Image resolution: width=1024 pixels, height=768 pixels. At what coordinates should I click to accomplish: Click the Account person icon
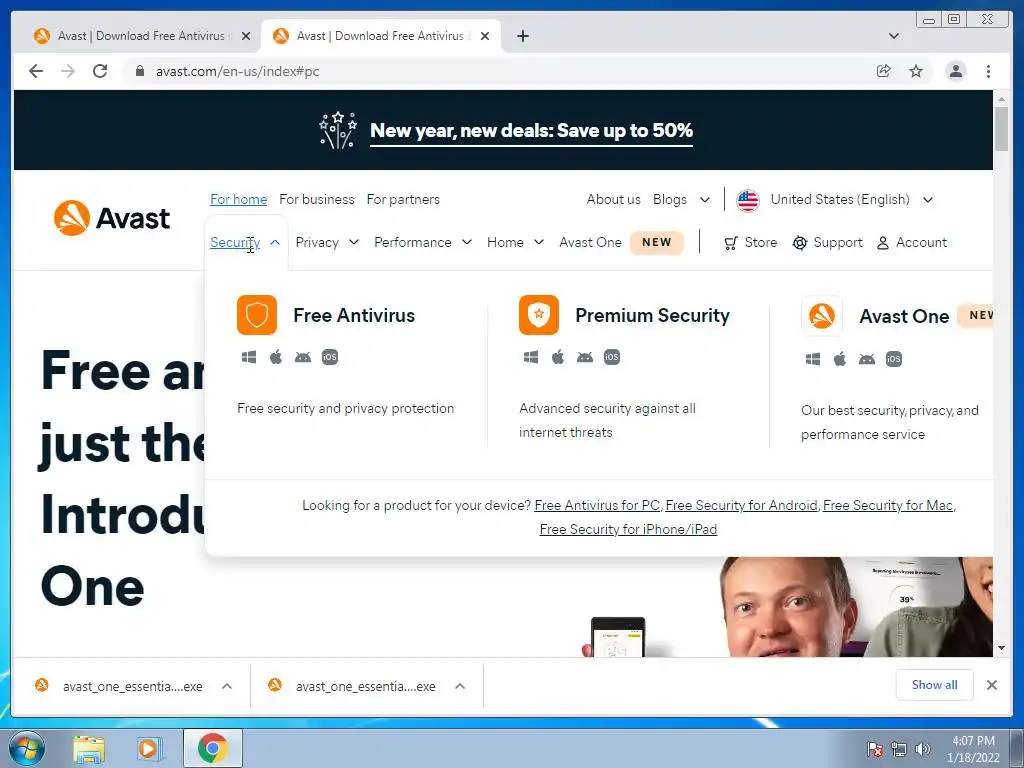883,243
